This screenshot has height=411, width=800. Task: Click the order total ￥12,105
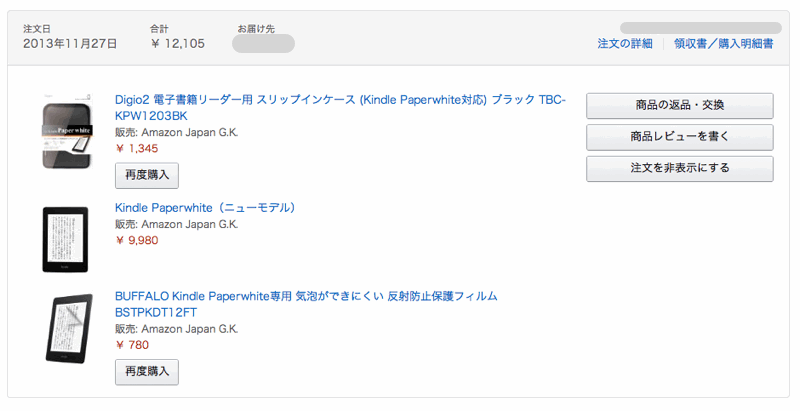(x=178, y=44)
